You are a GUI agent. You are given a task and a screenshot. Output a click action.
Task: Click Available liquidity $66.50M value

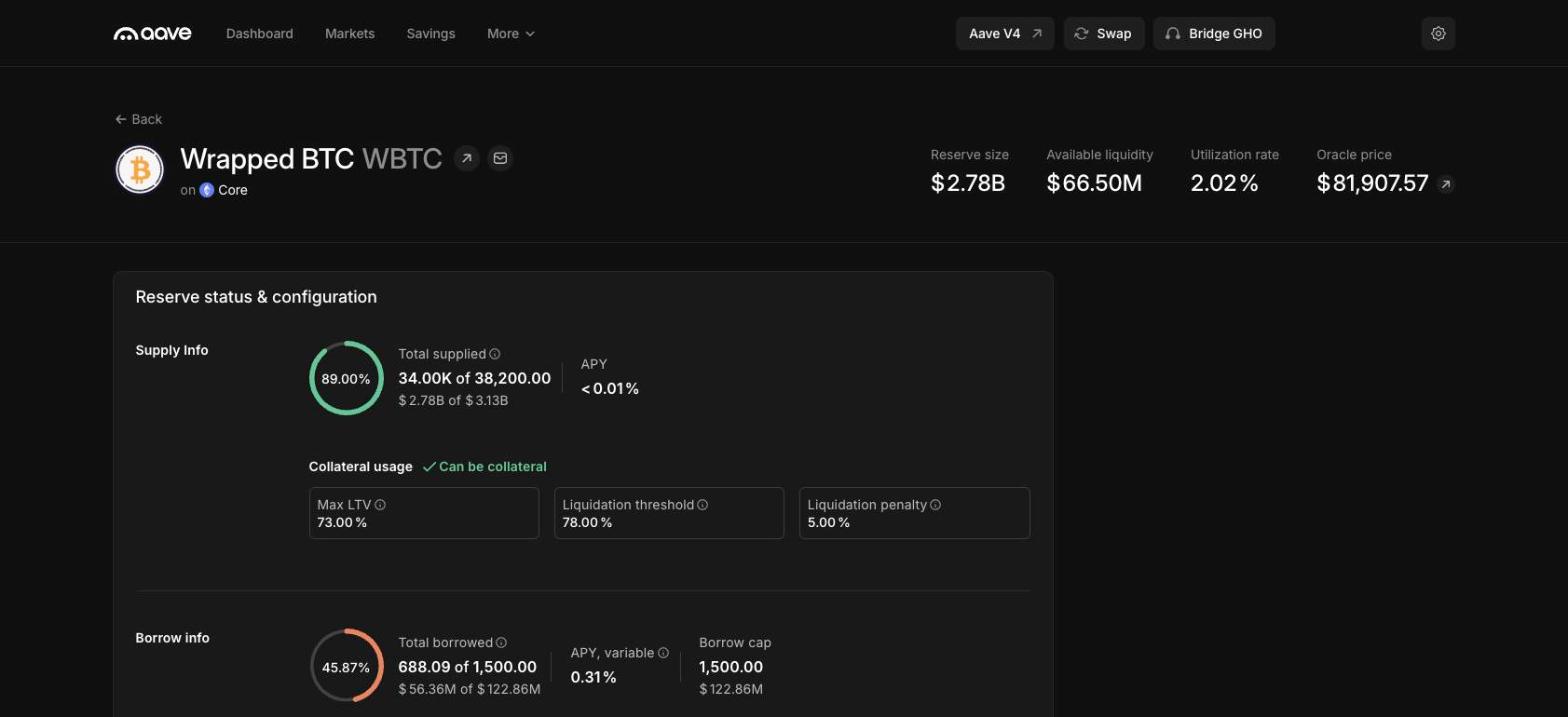(x=1094, y=183)
